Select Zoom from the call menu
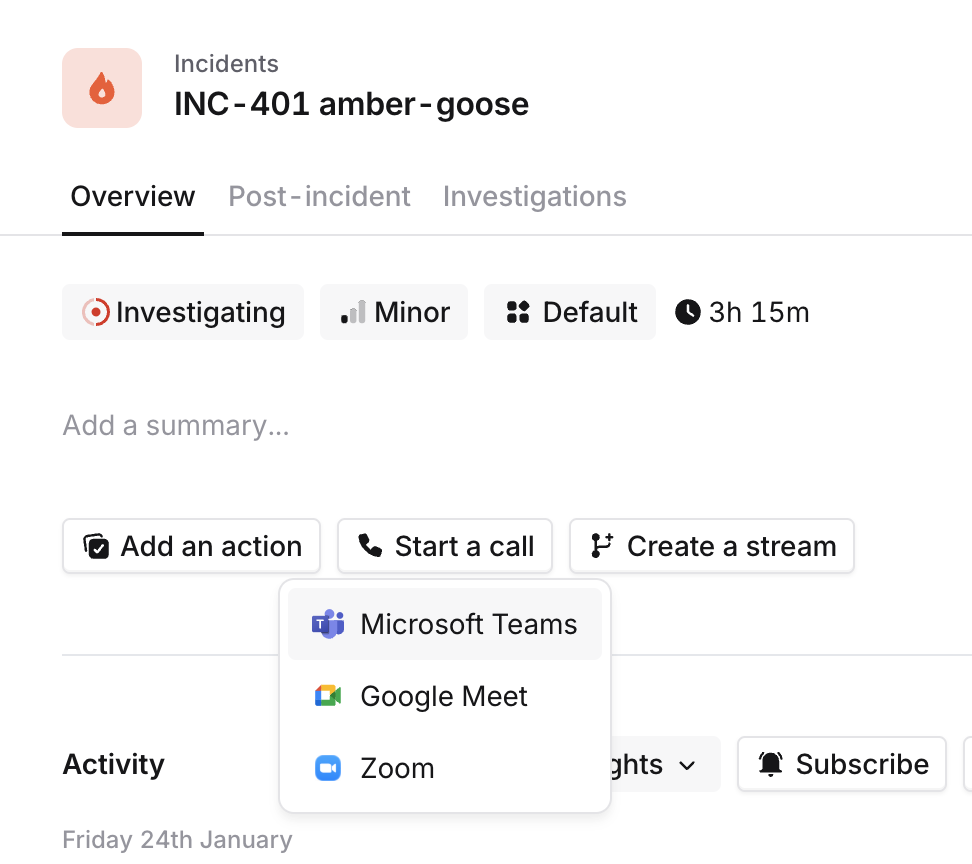This screenshot has width=972, height=864. [x=397, y=768]
